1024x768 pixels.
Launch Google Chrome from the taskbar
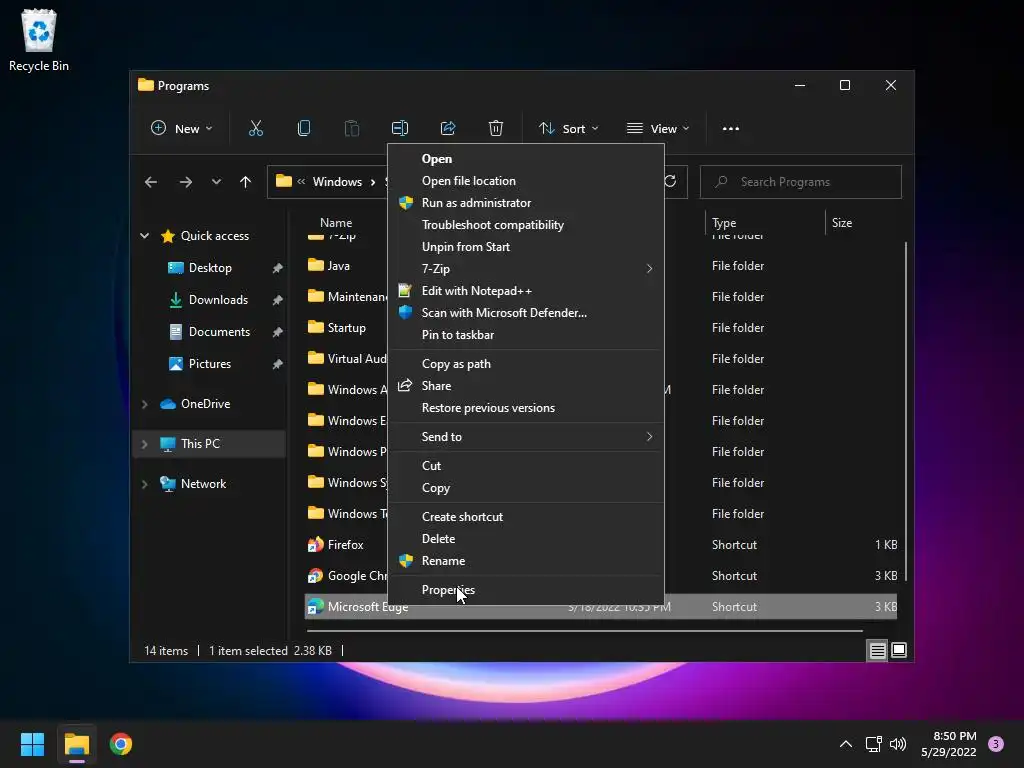(x=121, y=744)
